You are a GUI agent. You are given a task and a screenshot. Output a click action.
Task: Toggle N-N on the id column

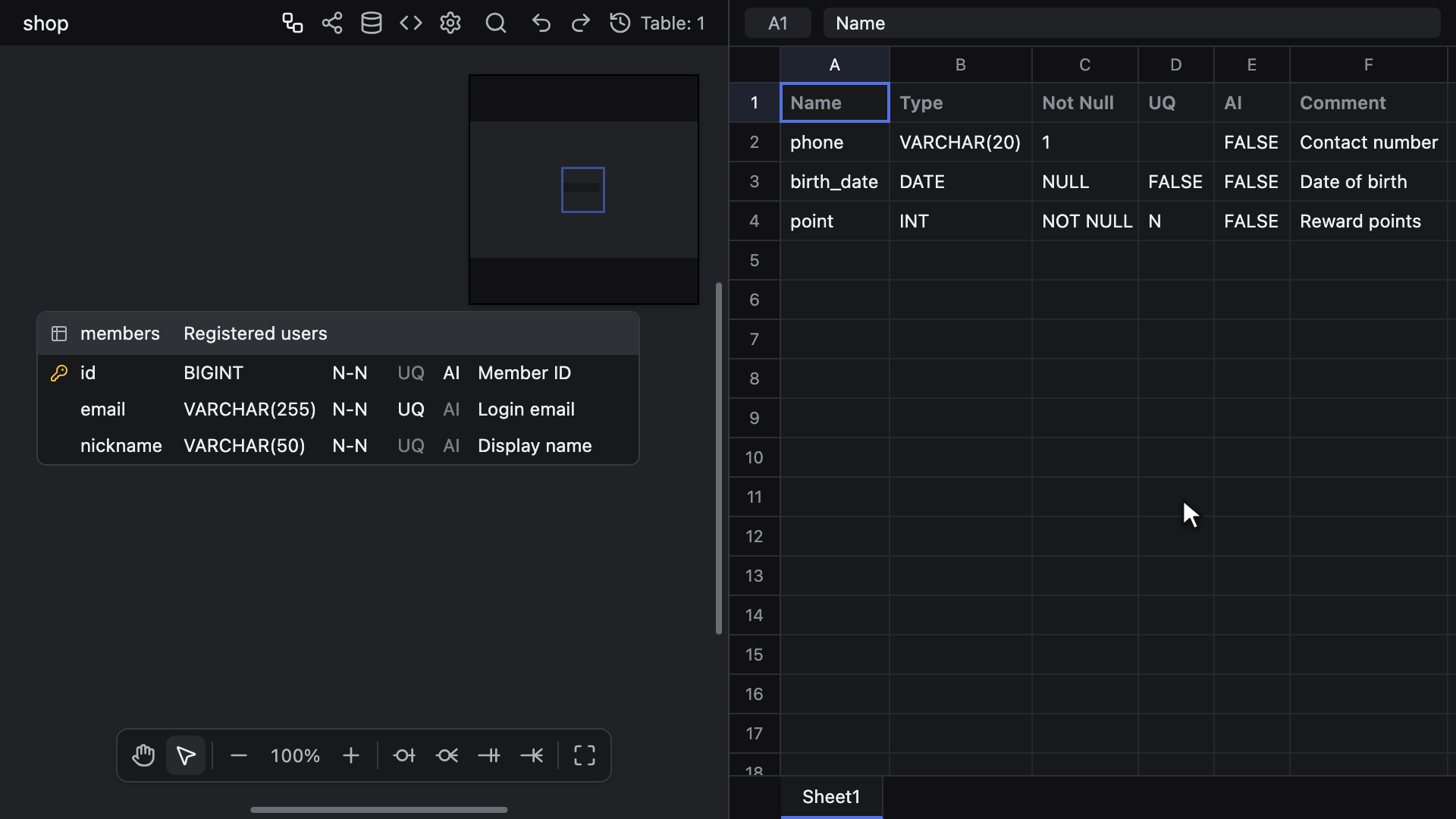(x=350, y=373)
